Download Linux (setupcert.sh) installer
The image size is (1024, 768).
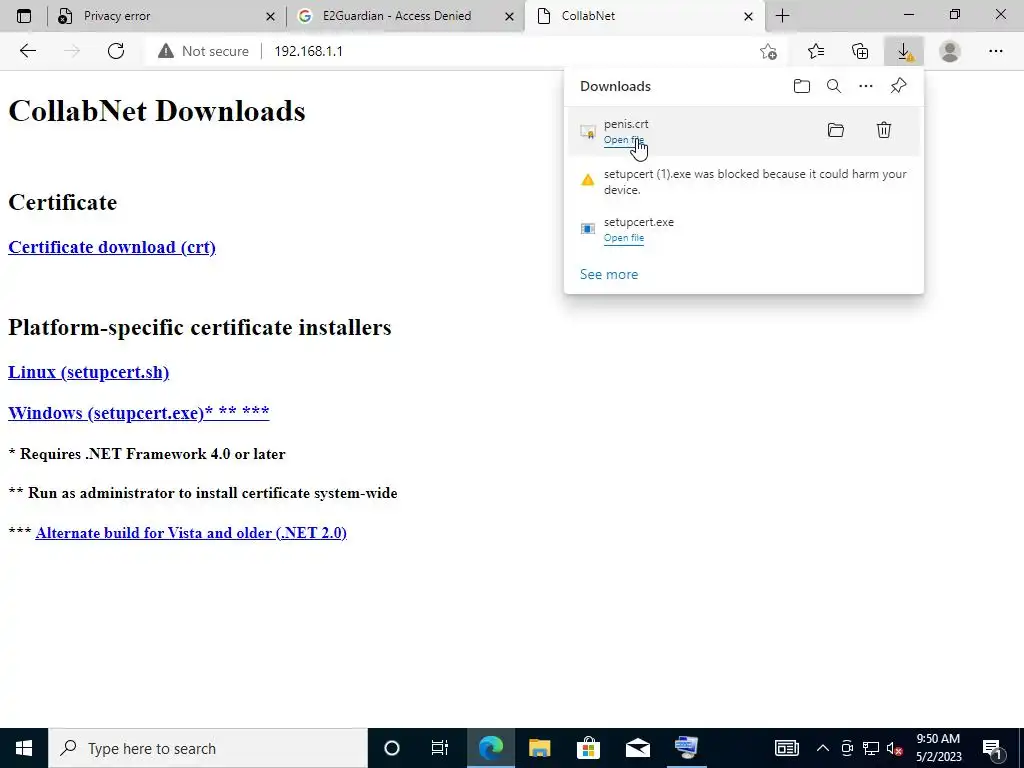click(88, 372)
